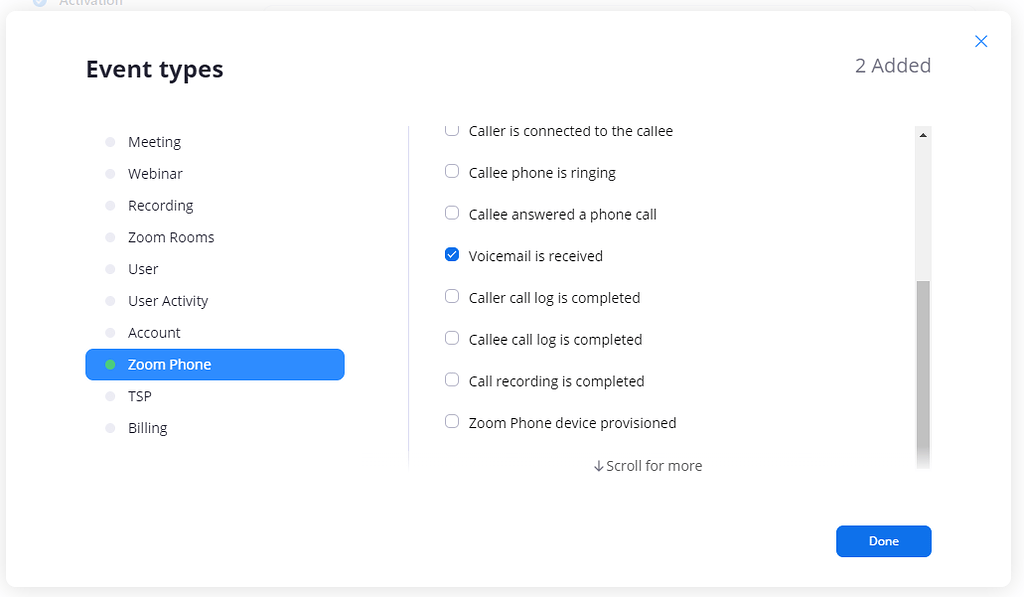This screenshot has width=1024, height=597.
Task: Enable Callee phone is ringing
Action: tap(451, 171)
